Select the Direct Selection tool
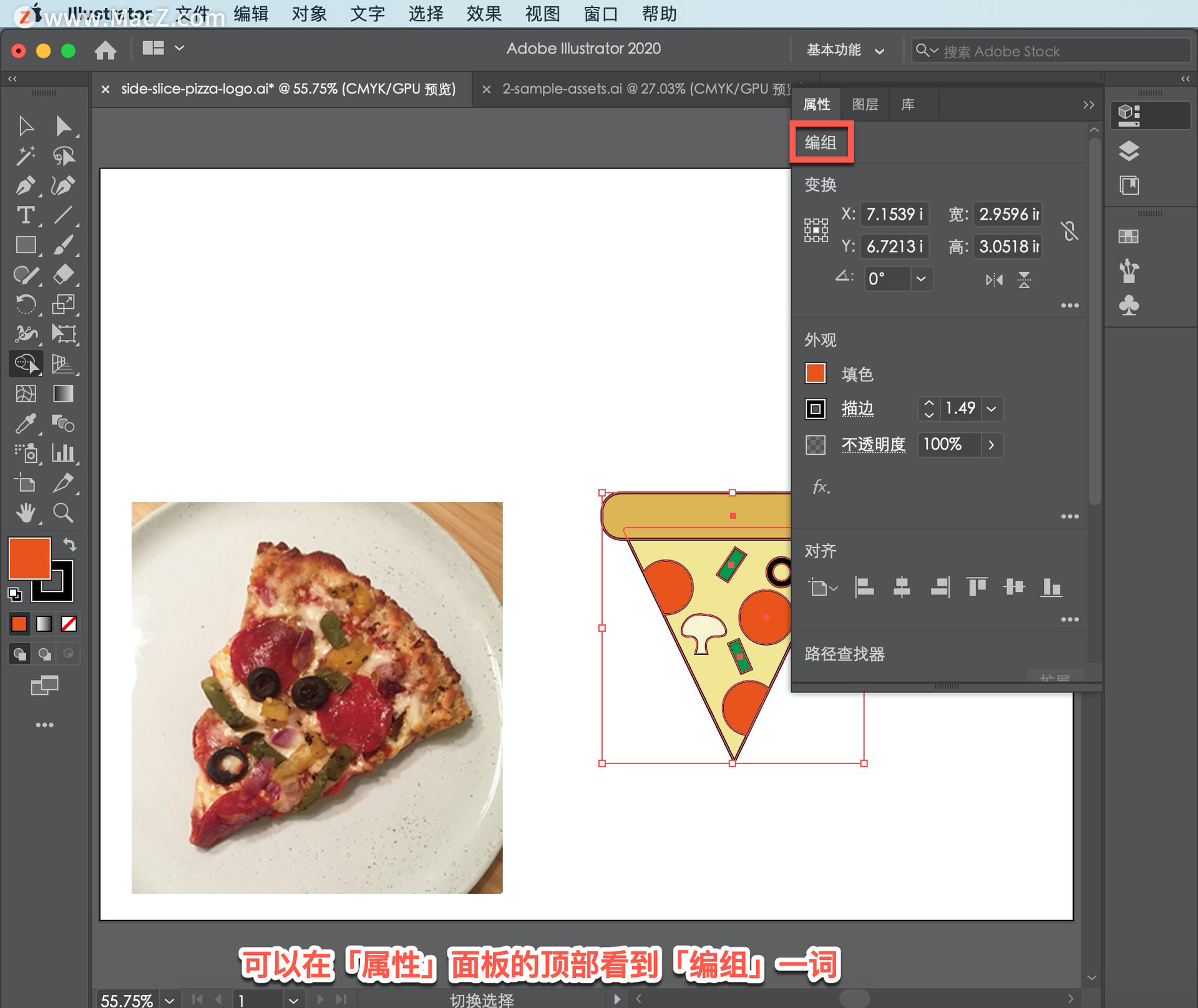 point(63,126)
